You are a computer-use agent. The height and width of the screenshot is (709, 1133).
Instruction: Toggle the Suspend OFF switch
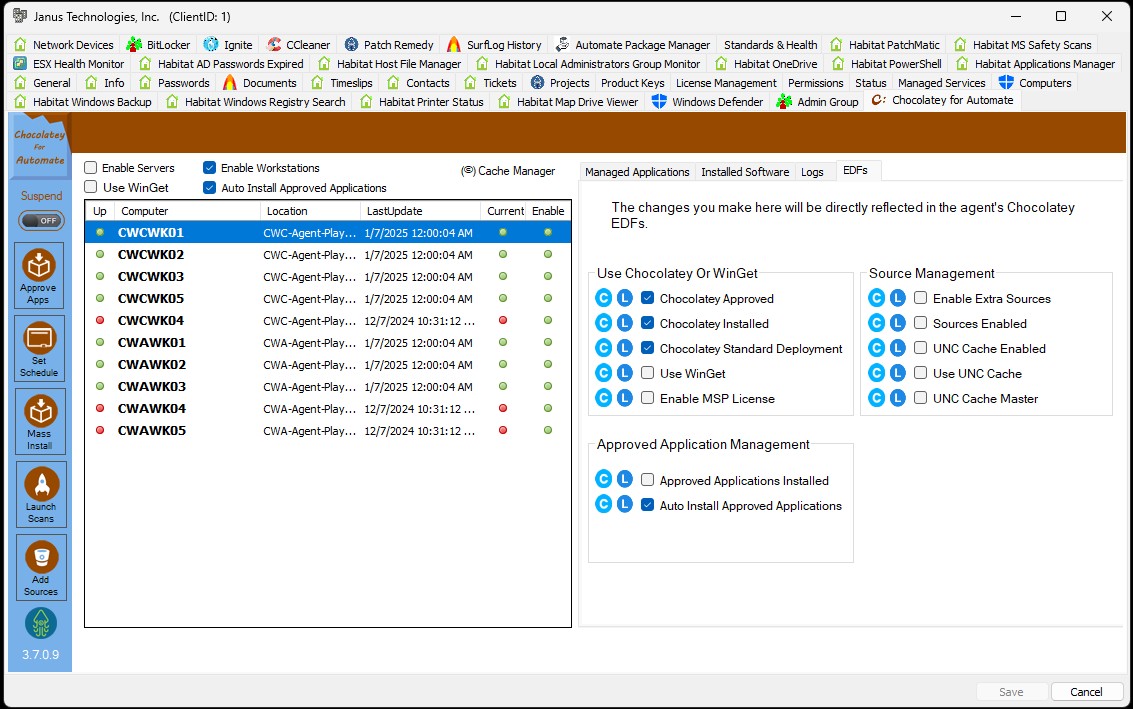(x=41, y=220)
